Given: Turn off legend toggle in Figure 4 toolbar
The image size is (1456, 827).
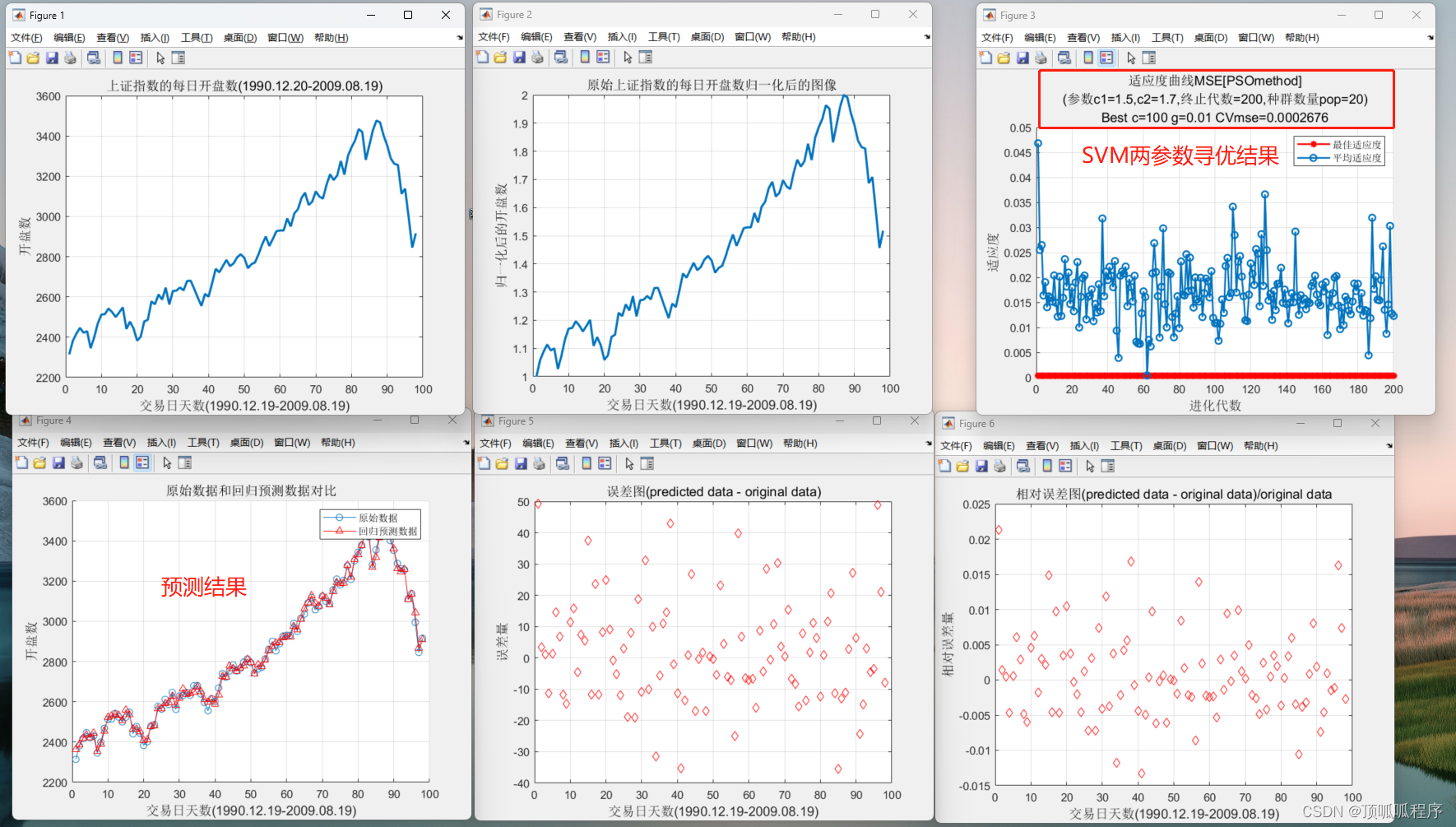Looking at the screenshot, I should pos(142,463).
